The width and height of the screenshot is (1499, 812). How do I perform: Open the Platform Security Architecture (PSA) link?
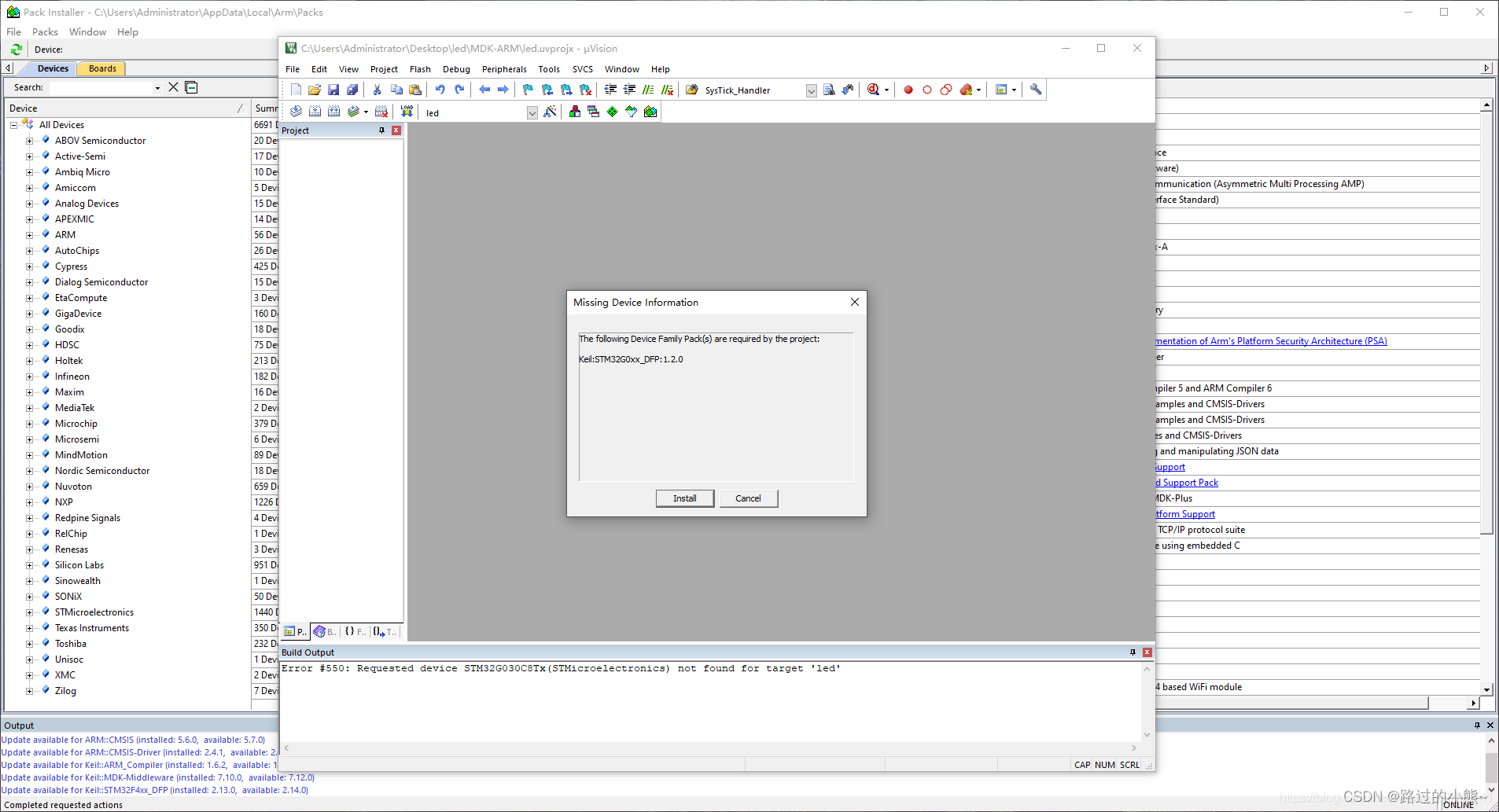click(1271, 341)
